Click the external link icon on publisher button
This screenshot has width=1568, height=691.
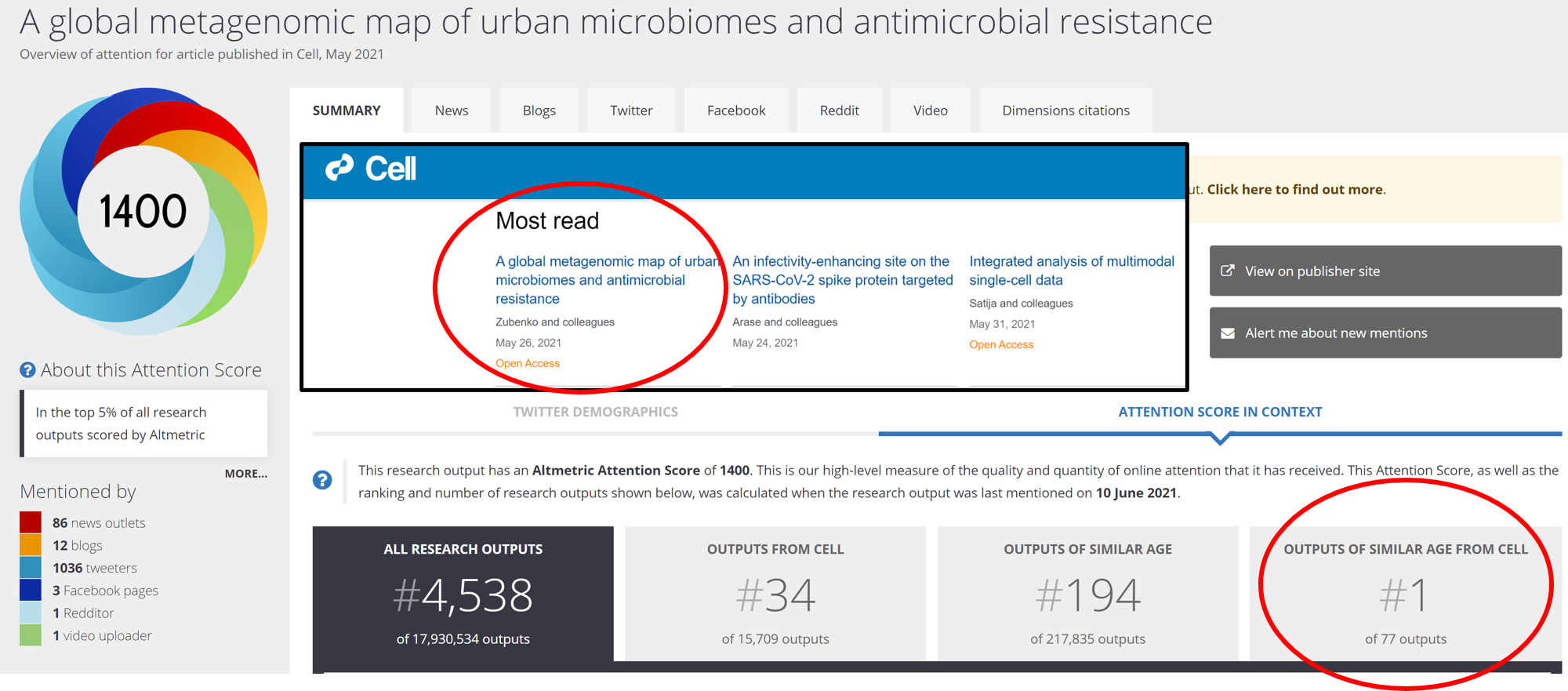(x=1228, y=271)
